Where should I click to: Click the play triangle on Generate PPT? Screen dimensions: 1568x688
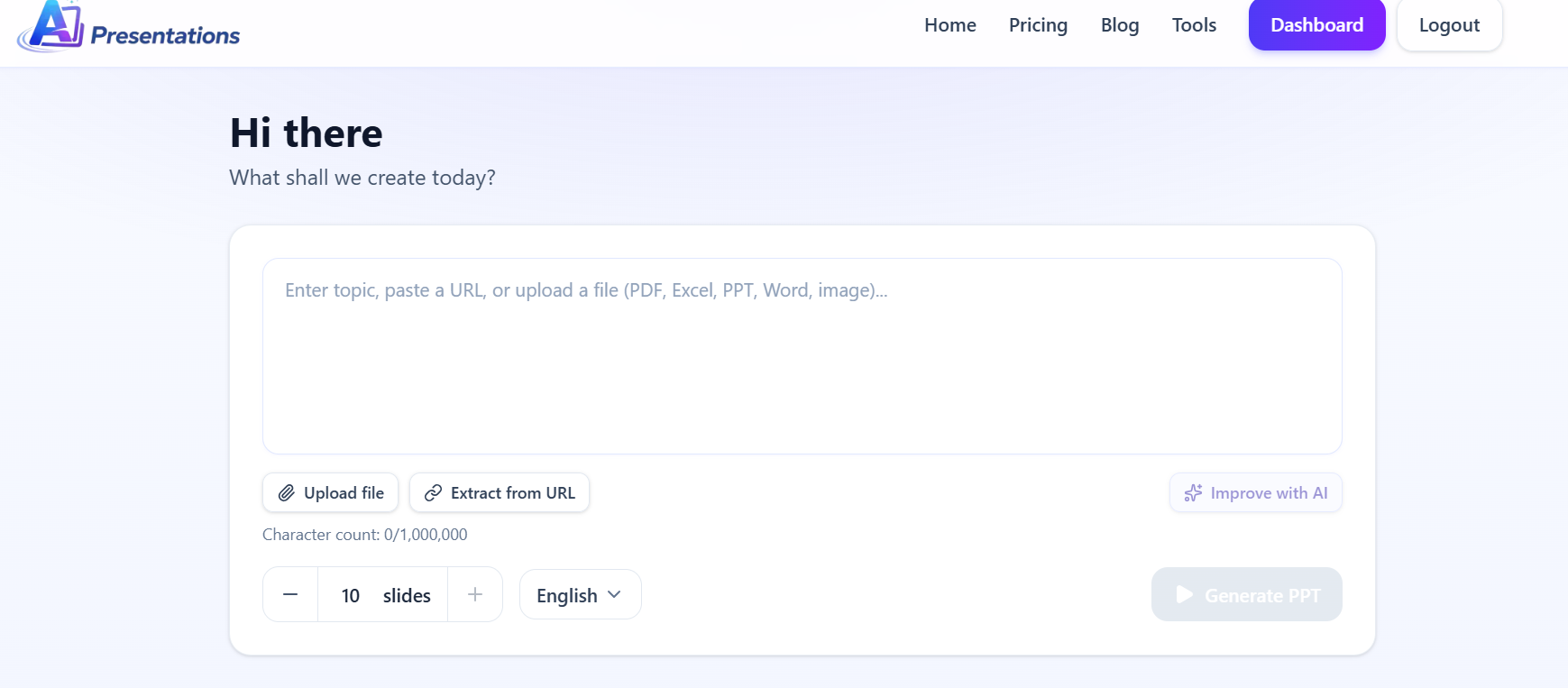pyautogui.click(x=1185, y=594)
